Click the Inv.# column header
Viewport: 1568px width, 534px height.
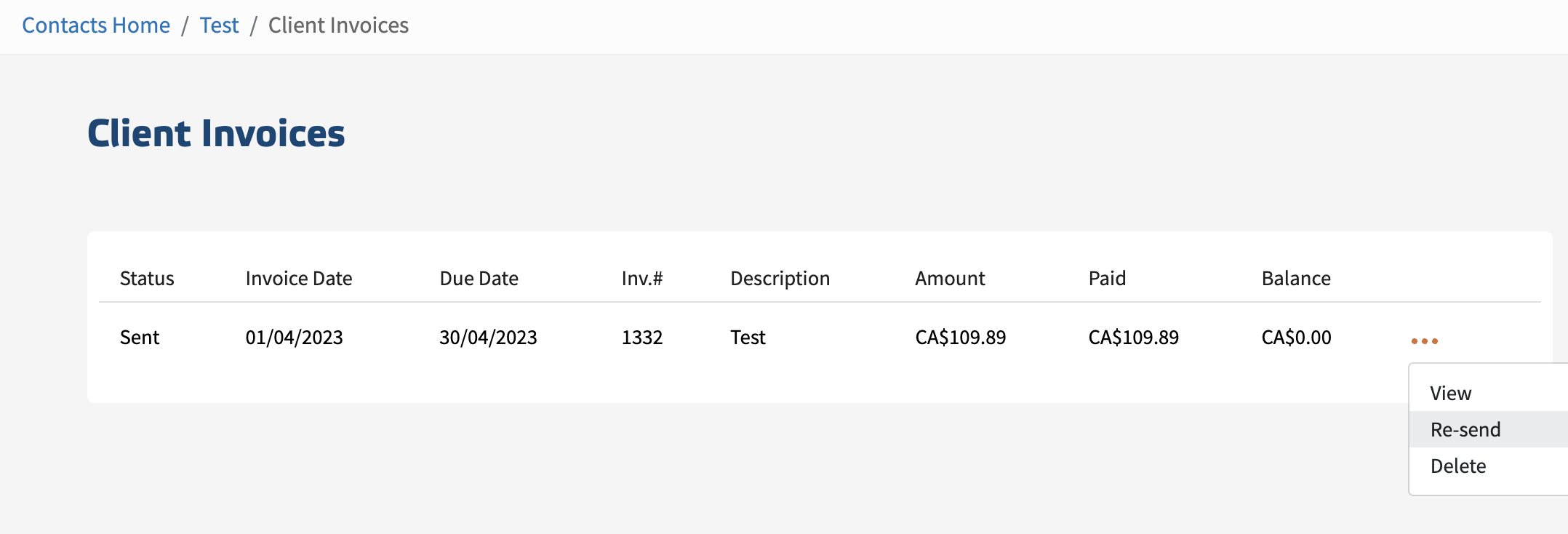[641, 279]
